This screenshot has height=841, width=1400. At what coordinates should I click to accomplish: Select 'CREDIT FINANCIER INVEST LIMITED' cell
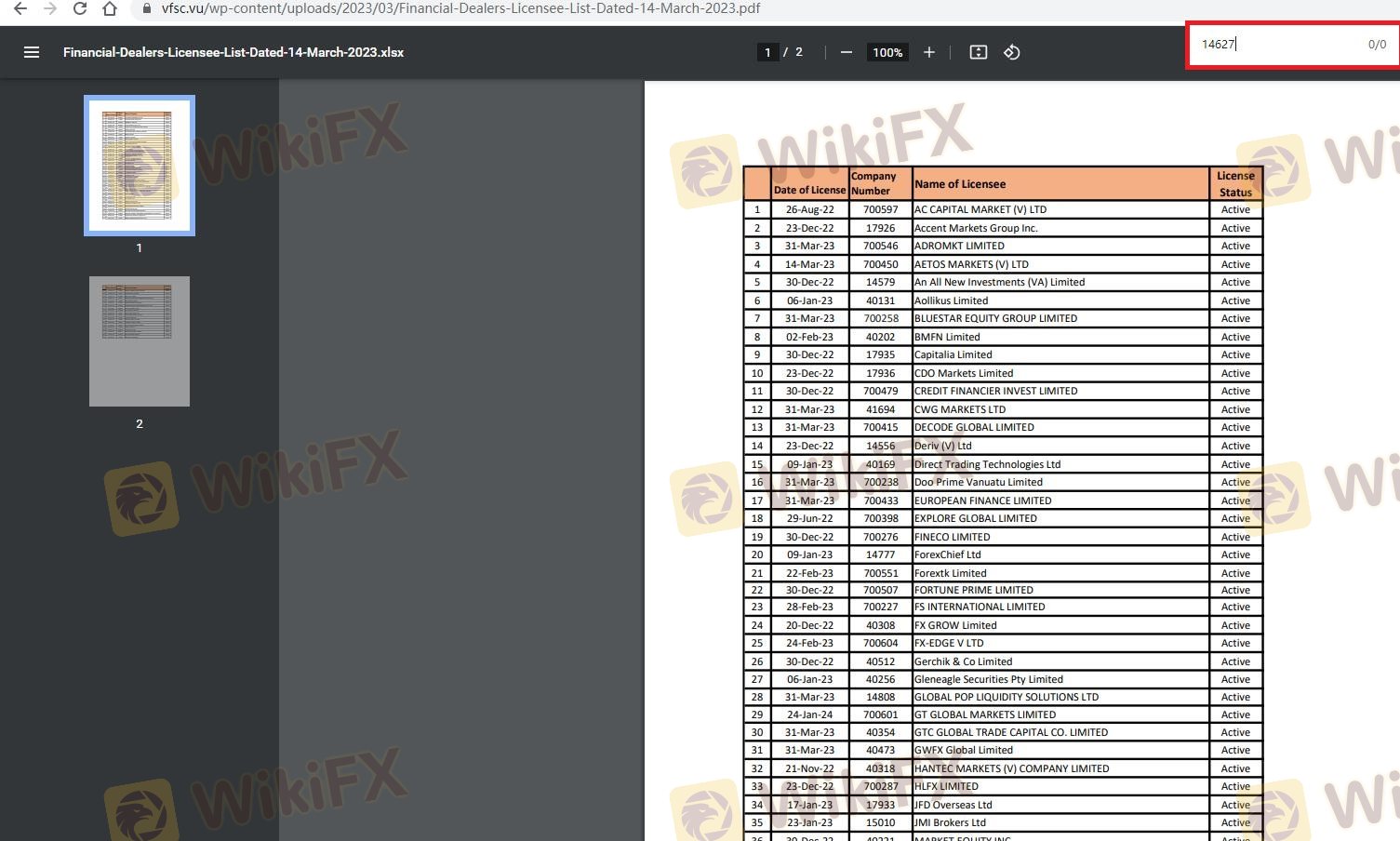1060,392
